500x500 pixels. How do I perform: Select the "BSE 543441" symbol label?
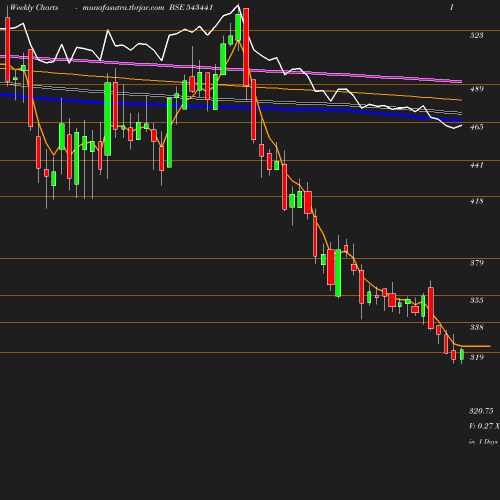(191, 8)
